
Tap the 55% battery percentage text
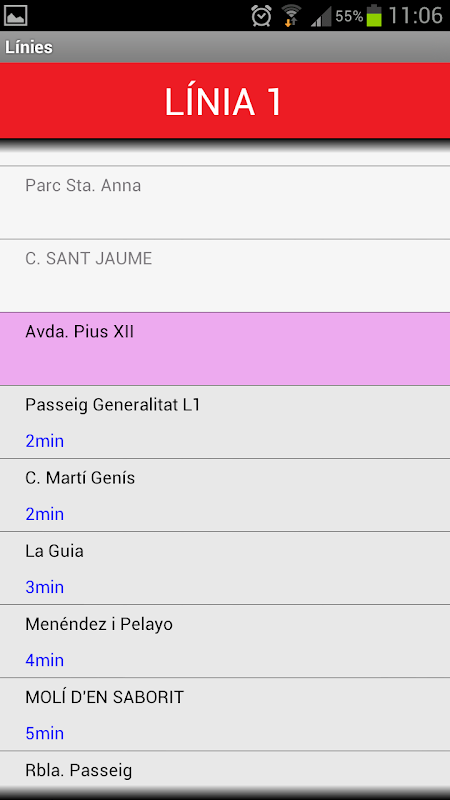click(x=349, y=16)
